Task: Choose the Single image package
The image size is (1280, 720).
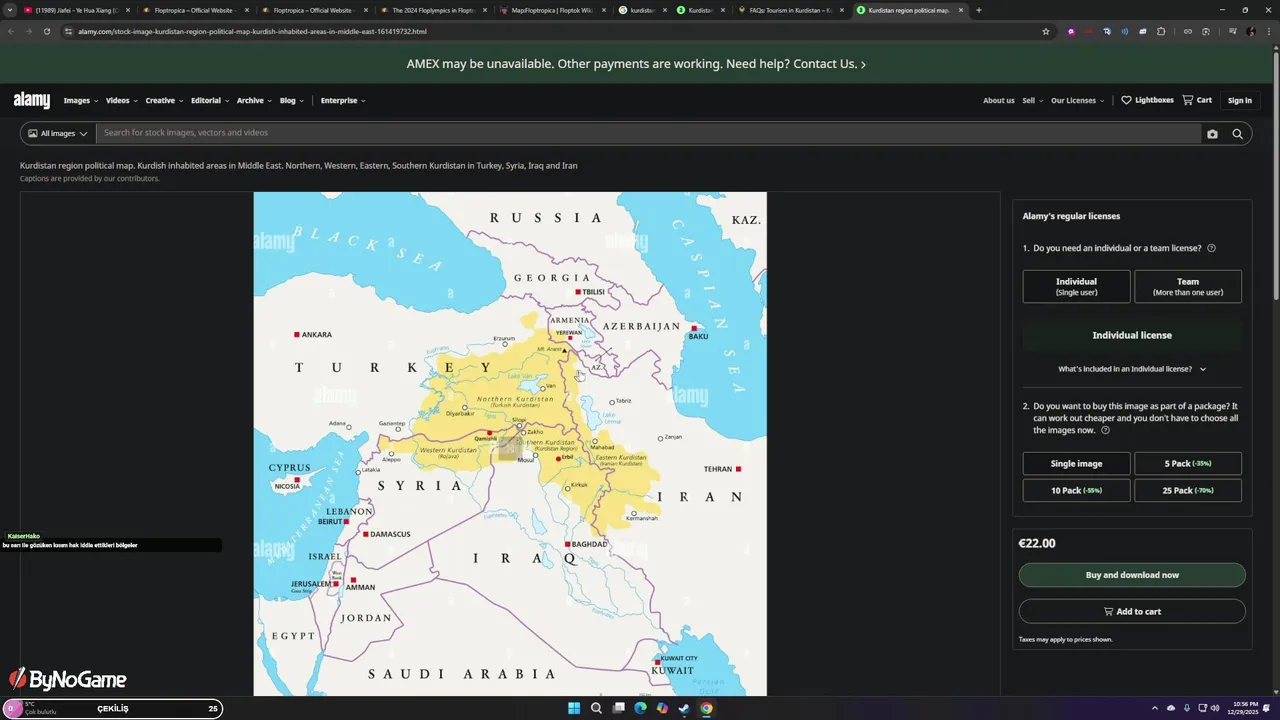Action: 1076,463
